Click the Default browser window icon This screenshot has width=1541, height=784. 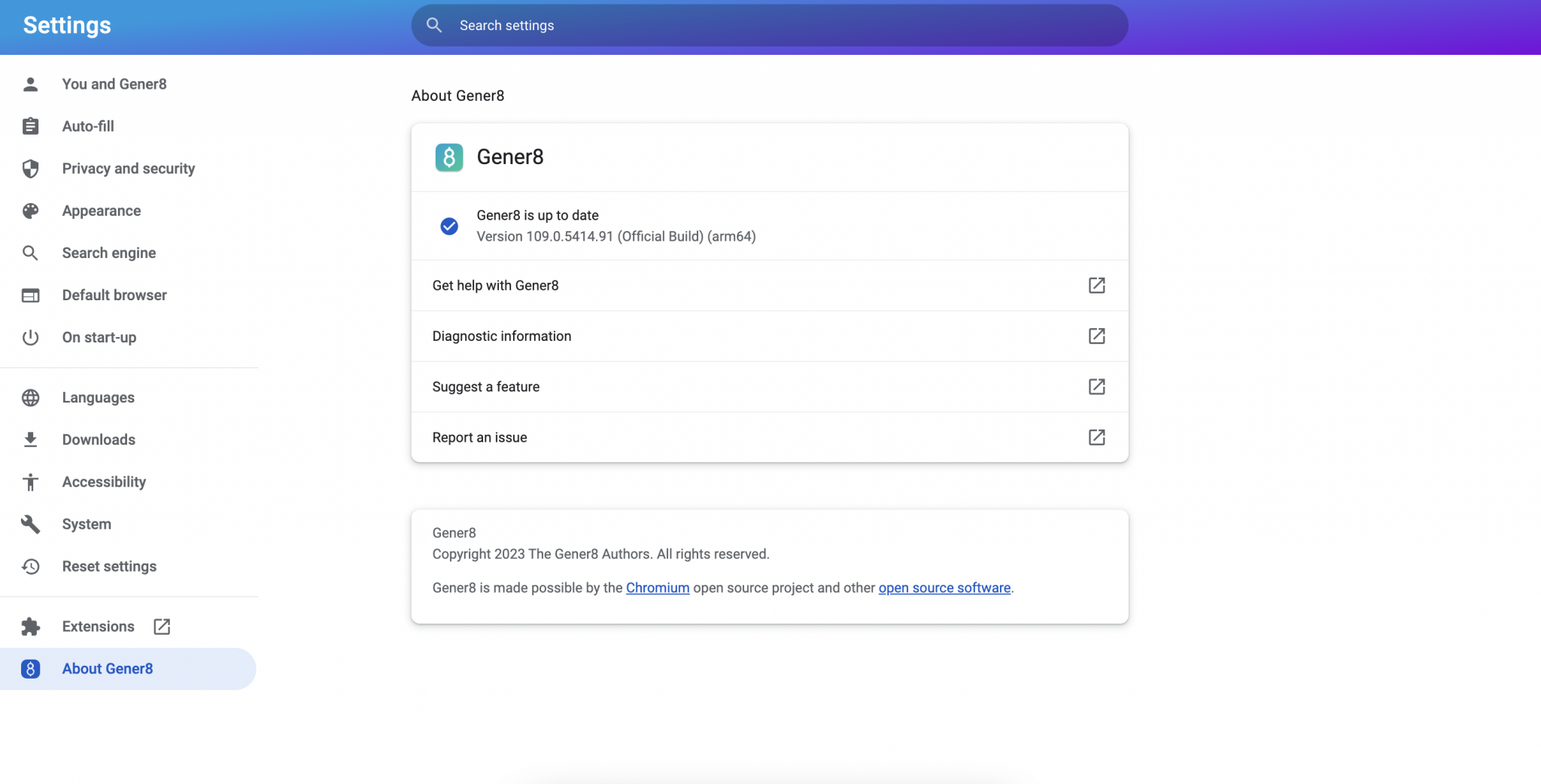click(x=31, y=295)
